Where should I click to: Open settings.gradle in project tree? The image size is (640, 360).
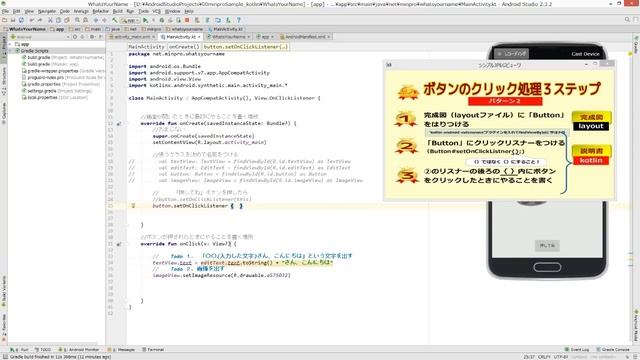pyautogui.click(x=57, y=91)
